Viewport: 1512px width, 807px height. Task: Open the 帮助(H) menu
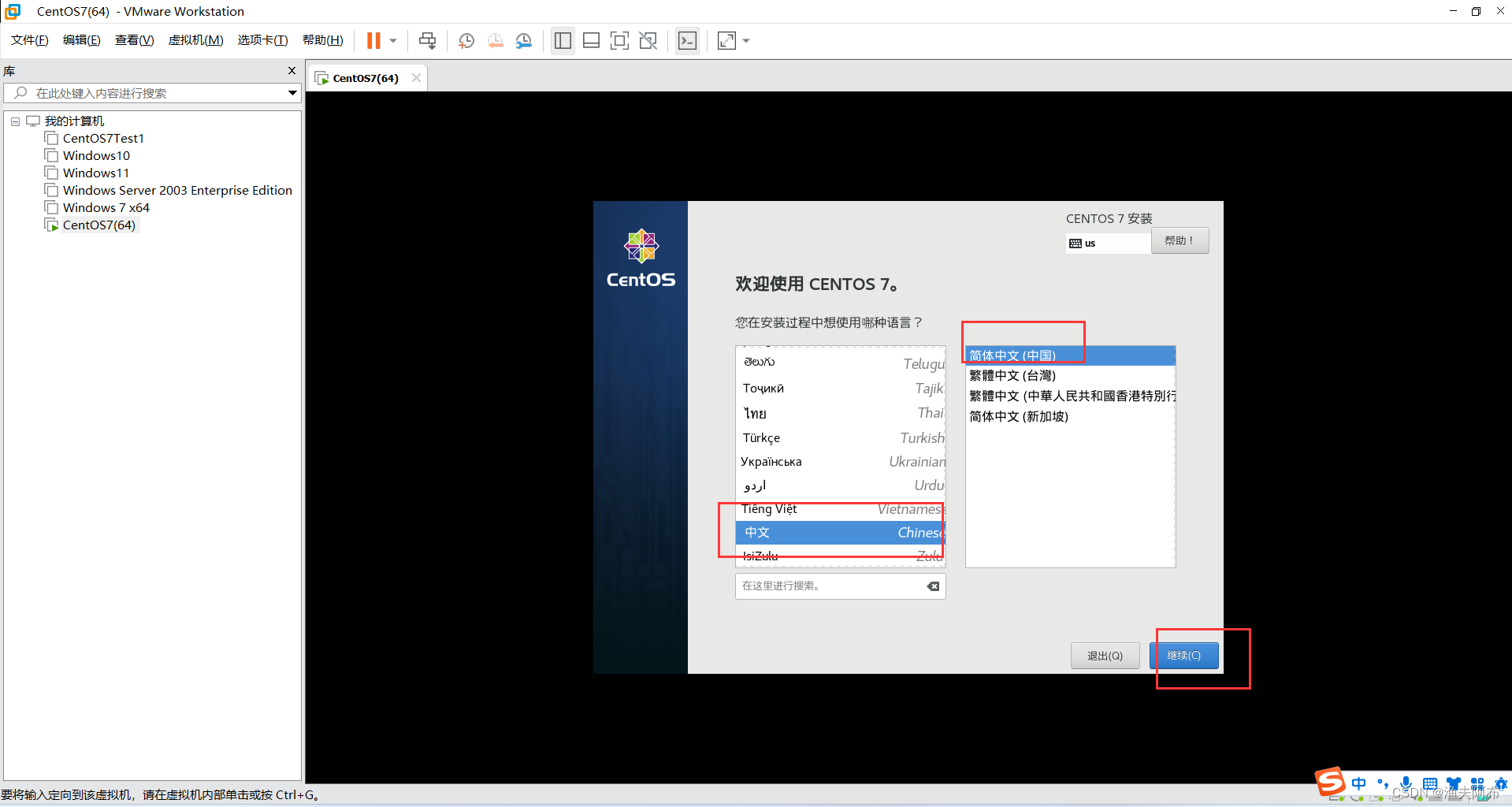(323, 40)
